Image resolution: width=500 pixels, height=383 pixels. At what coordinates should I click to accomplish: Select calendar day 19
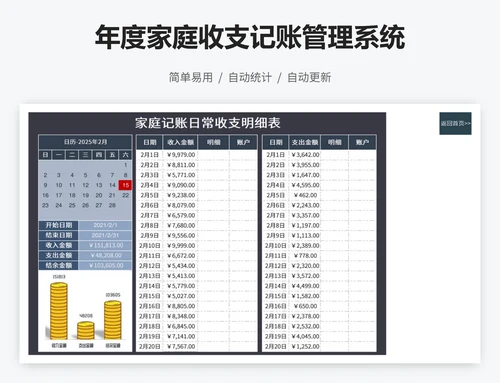click(x=85, y=195)
